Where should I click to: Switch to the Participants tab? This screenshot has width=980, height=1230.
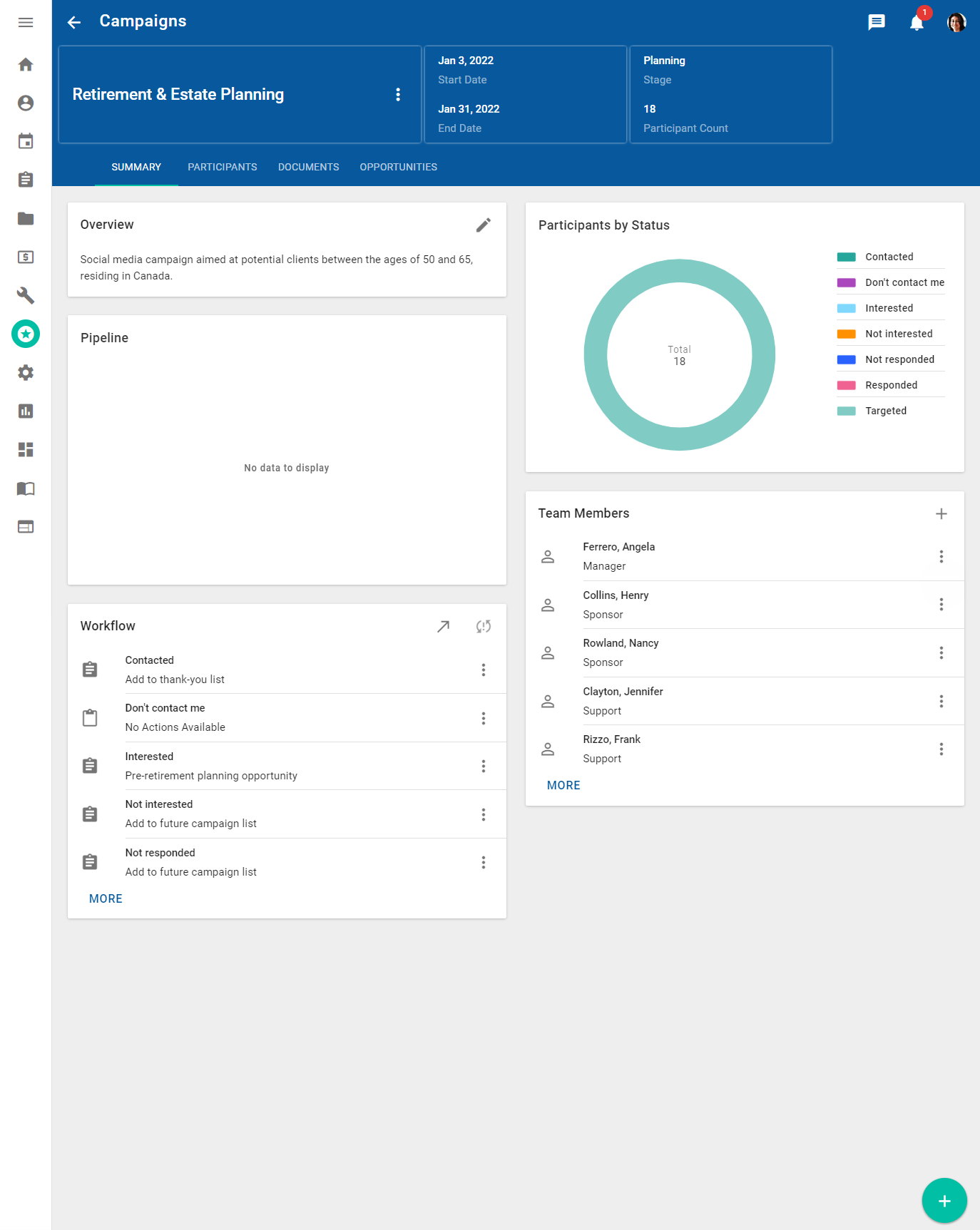tap(222, 167)
